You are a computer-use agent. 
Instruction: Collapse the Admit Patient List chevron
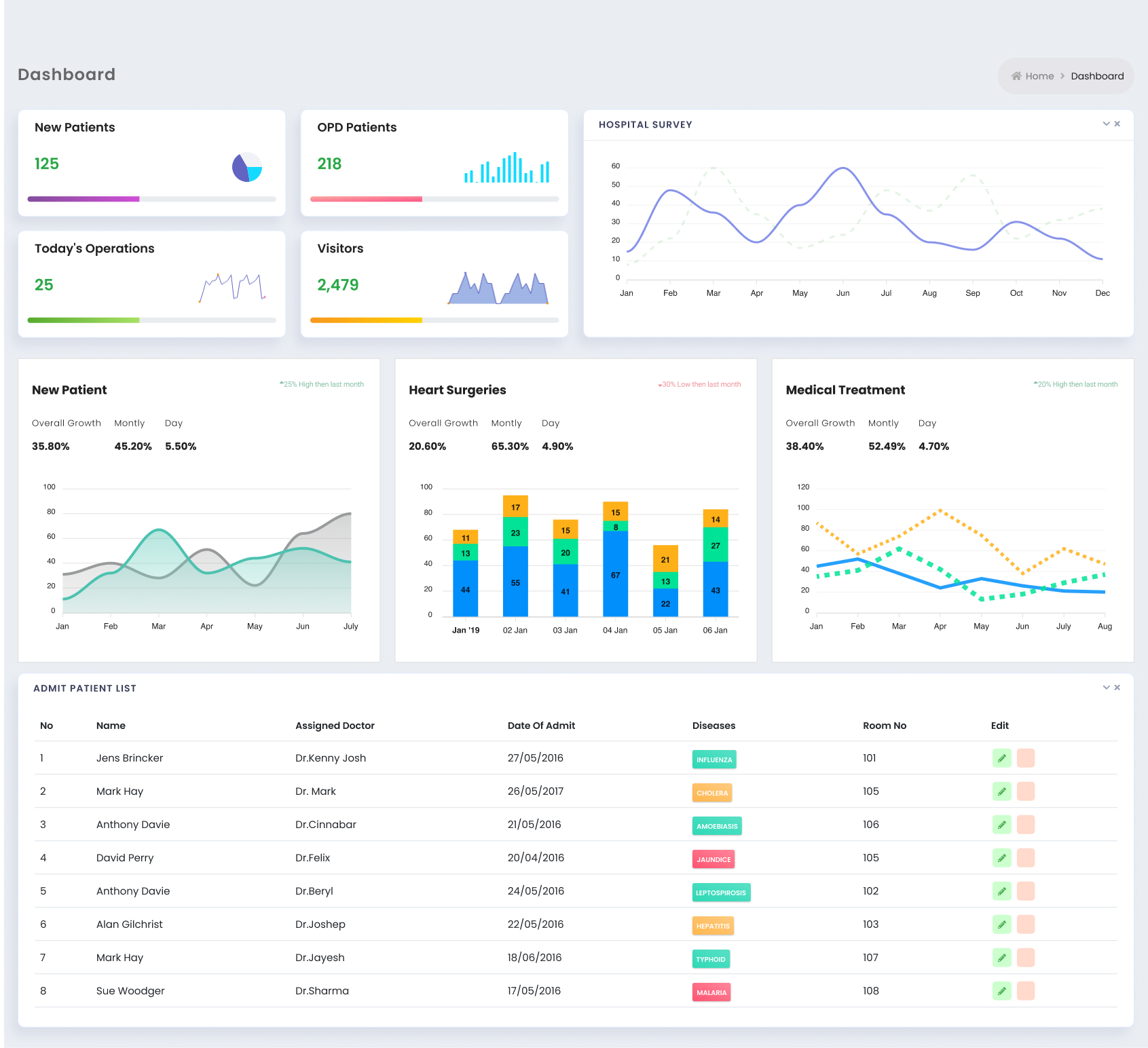(1107, 688)
